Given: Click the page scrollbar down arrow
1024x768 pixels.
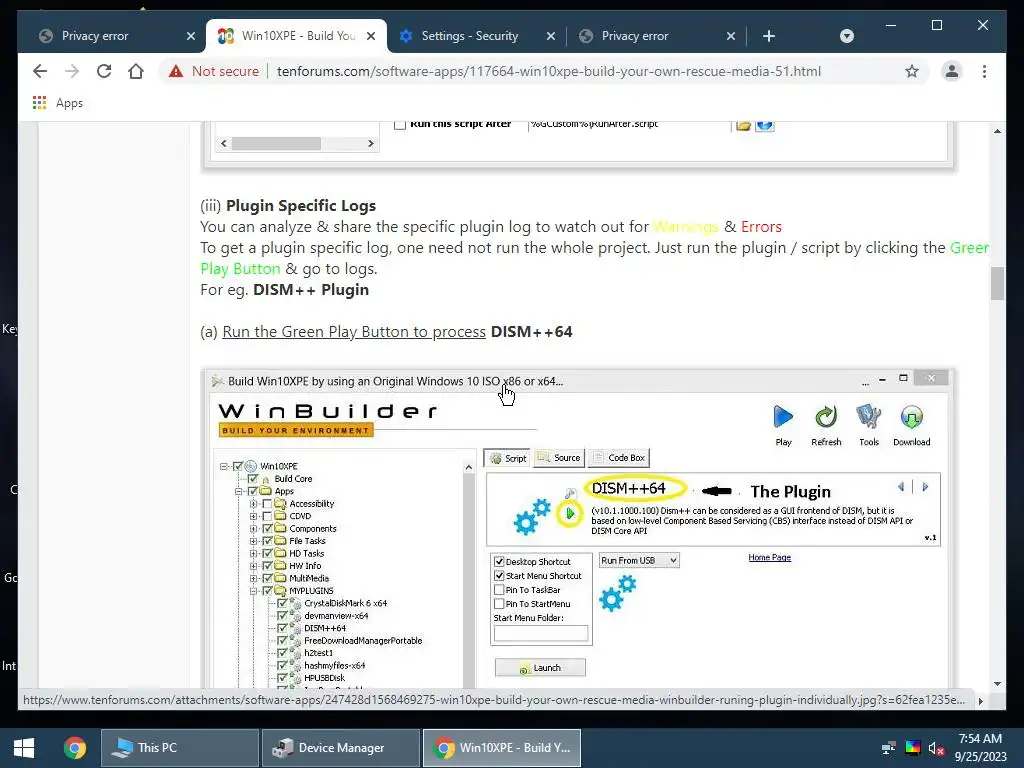Looking at the screenshot, I should tap(997, 684).
